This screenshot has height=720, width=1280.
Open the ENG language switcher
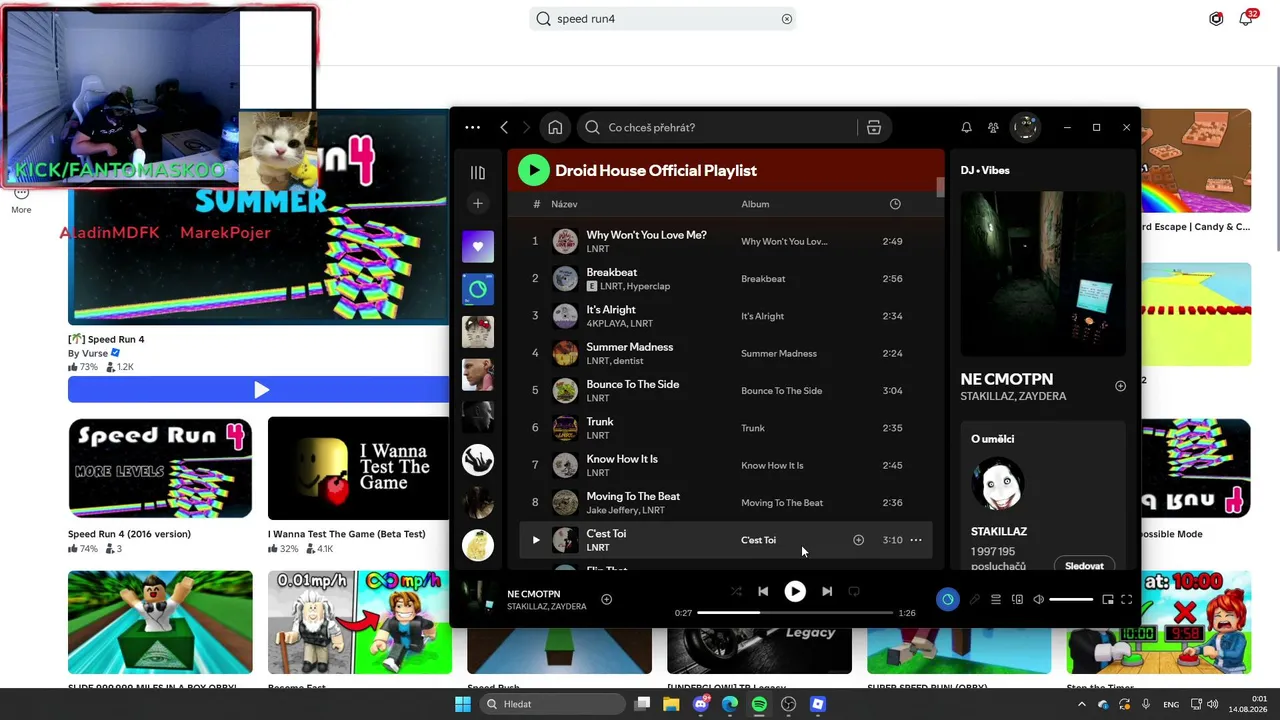(x=1171, y=704)
